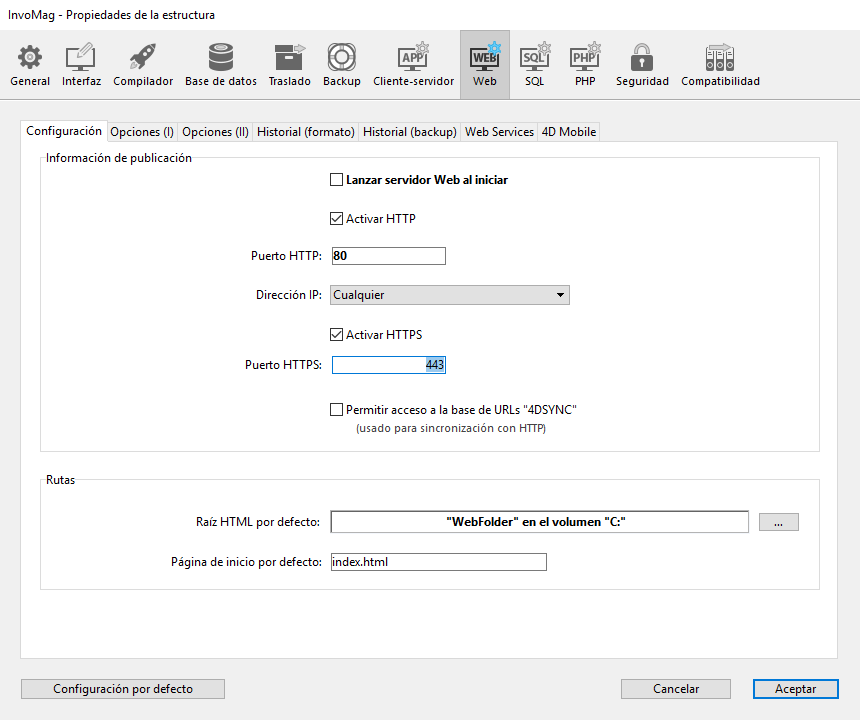Click the Aceptar button
This screenshot has width=860, height=720.
795,689
